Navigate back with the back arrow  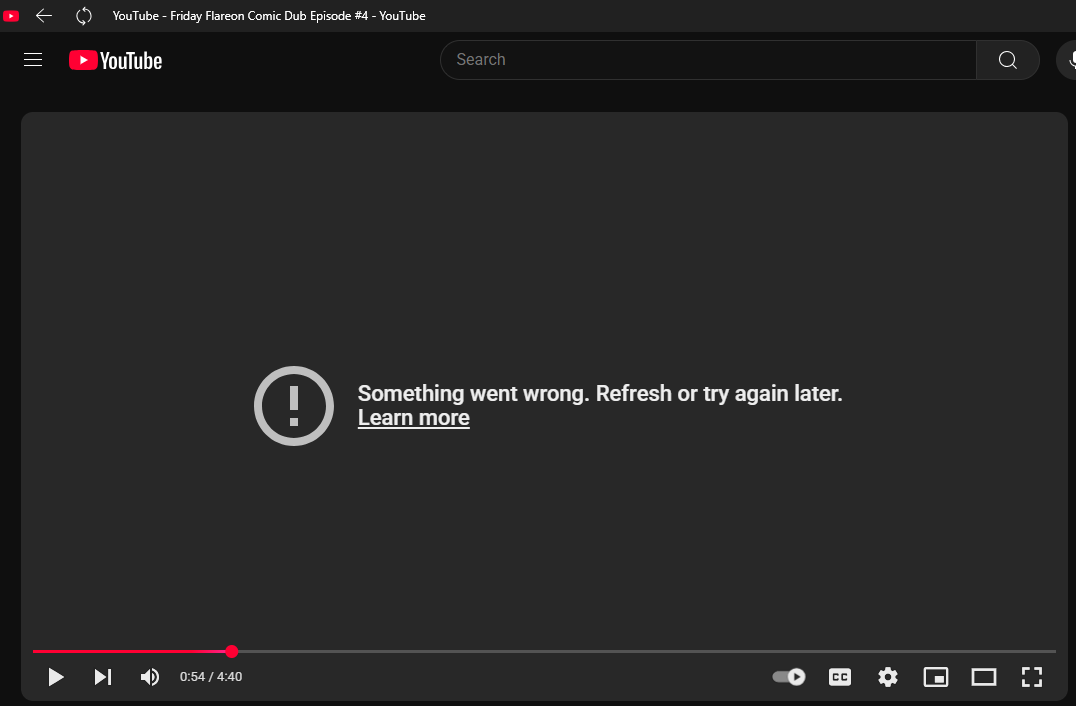[x=44, y=16]
